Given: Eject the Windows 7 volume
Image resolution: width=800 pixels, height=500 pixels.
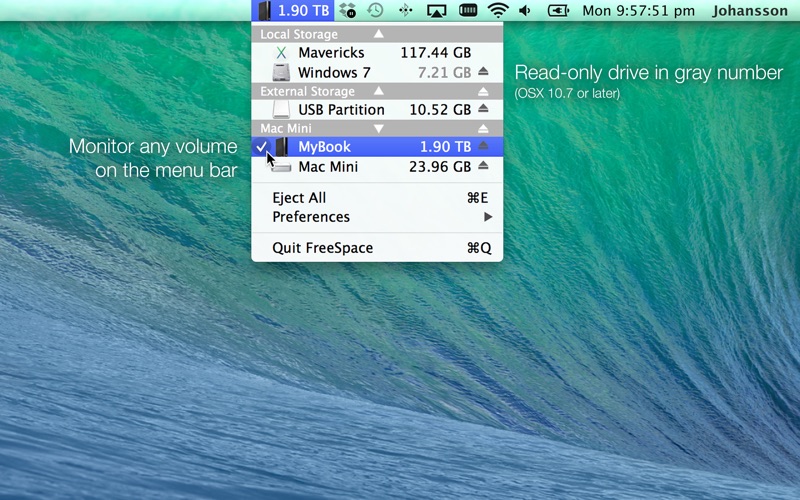Looking at the screenshot, I should pyautogui.click(x=483, y=72).
